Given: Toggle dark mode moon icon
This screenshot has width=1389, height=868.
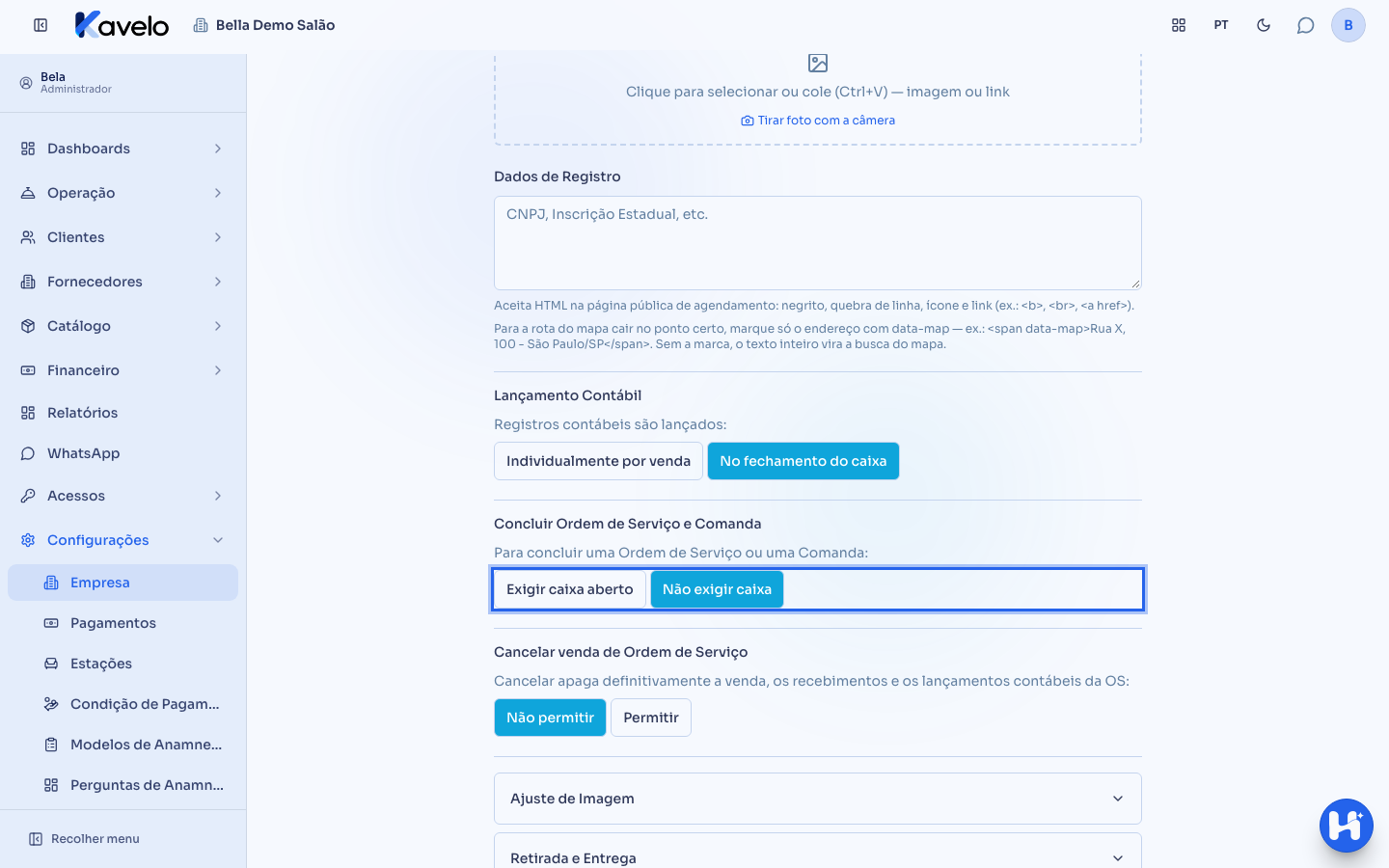Looking at the screenshot, I should [1264, 25].
